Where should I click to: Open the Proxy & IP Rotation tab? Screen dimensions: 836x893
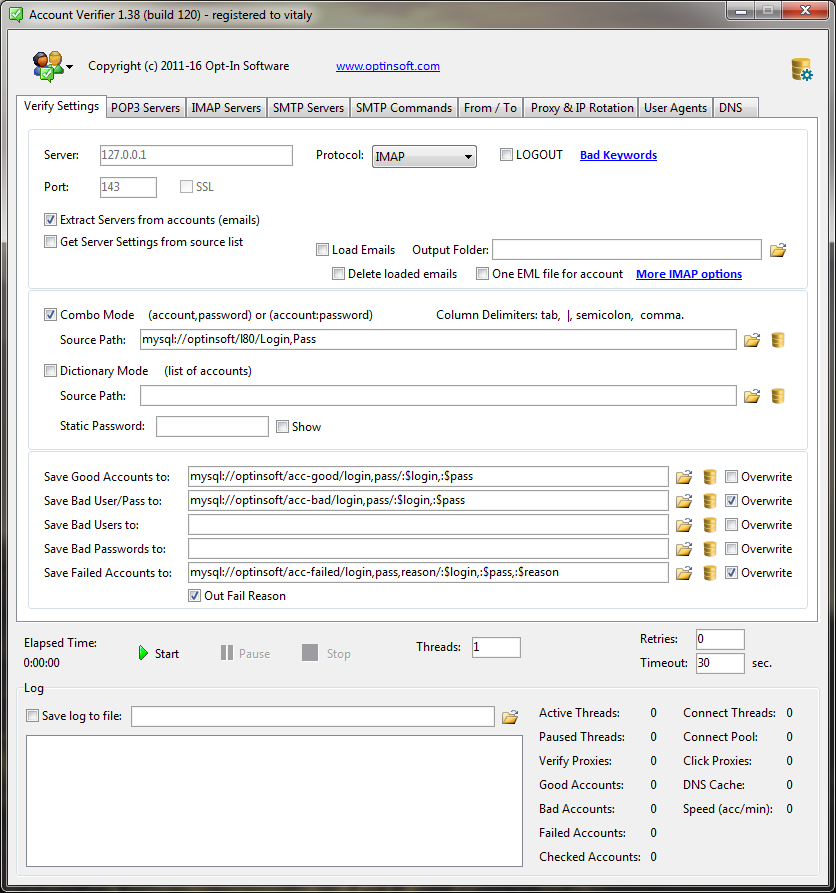point(581,108)
